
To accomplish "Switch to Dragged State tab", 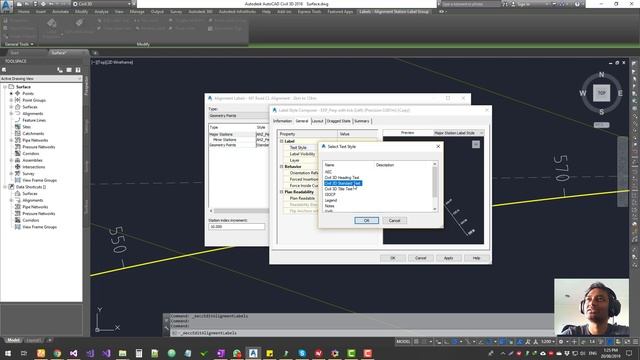I will pyautogui.click(x=338, y=121).
